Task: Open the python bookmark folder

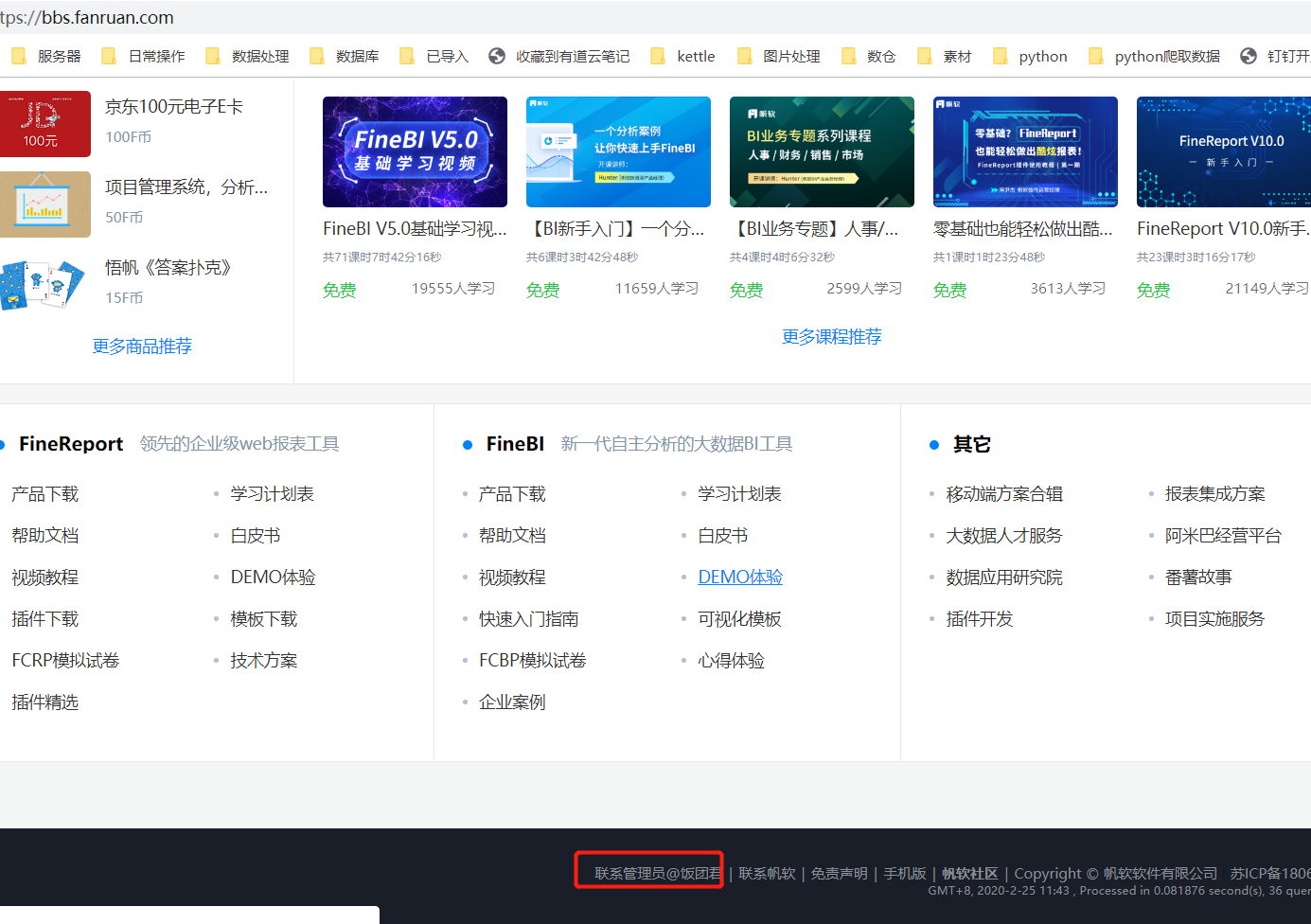Action: pyautogui.click(x=1030, y=57)
